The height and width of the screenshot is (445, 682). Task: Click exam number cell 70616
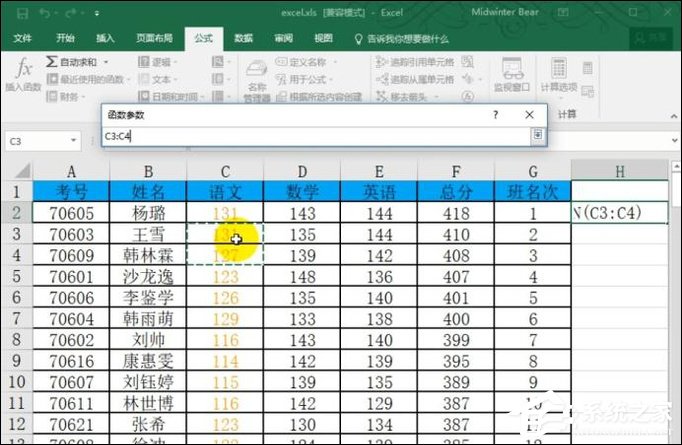pos(71,361)
